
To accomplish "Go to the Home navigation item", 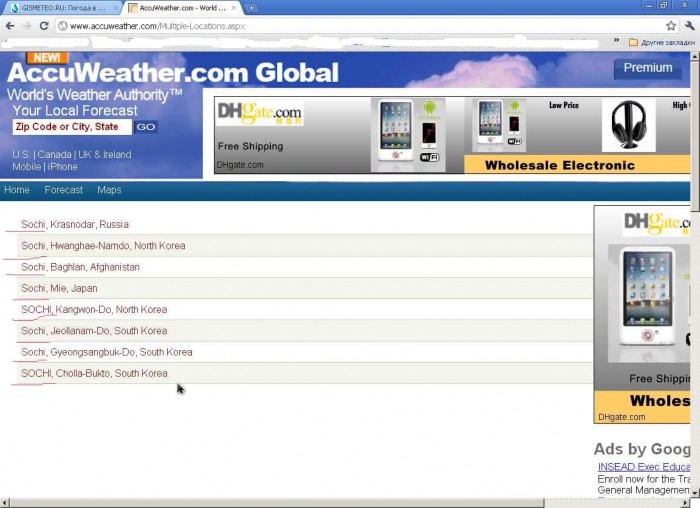I will (17, 190).
